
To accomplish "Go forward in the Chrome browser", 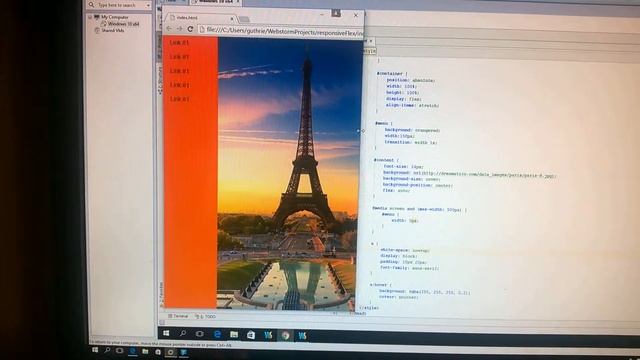I will [x=179, y=29].
